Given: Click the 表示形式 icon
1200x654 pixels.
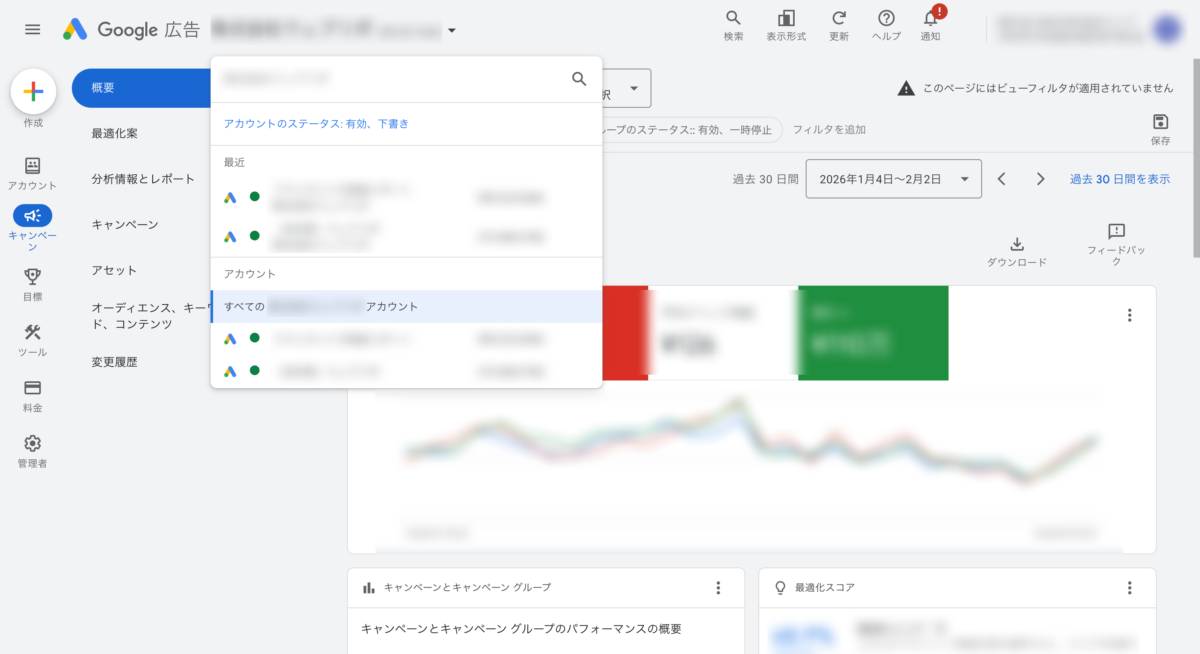Looking at the screenshot, I should tap(786, 19).
